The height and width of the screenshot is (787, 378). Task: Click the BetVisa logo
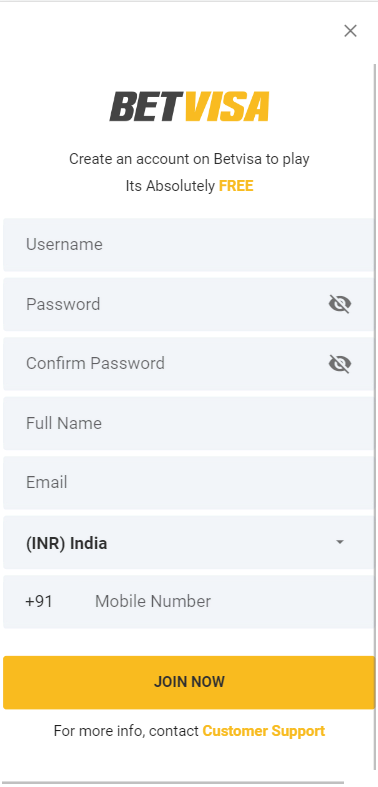(x=189, y=106)
